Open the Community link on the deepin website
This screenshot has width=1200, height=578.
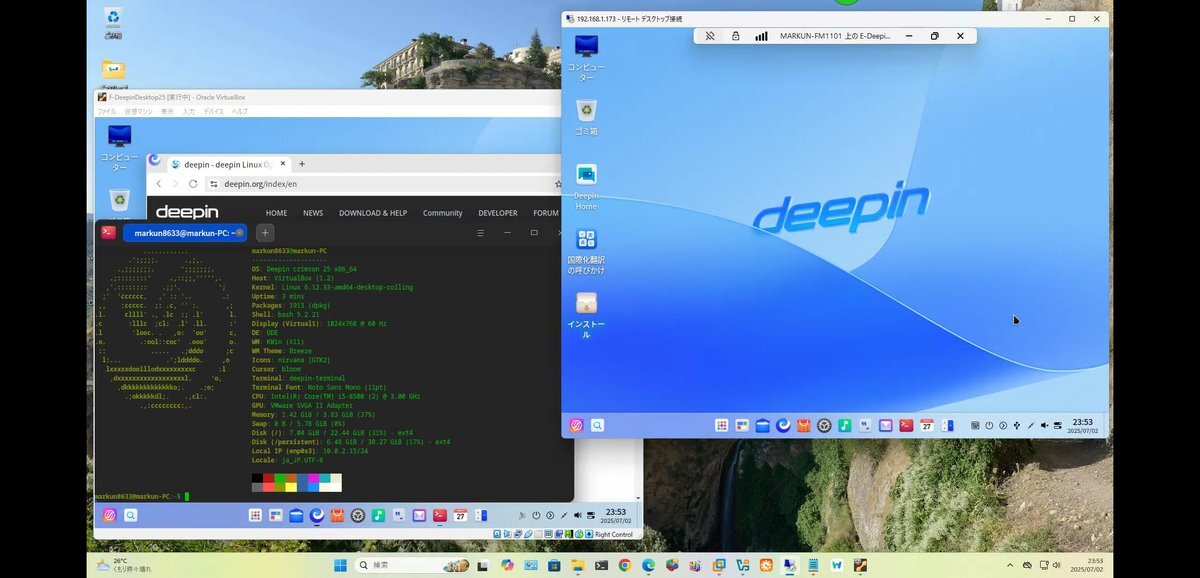coord(442,213)
